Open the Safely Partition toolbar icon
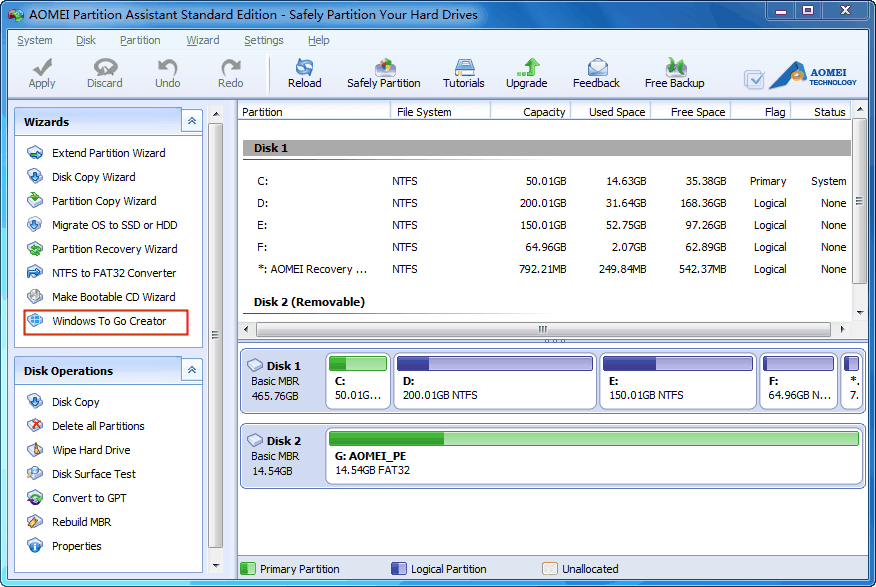The image size is (876, 587). 384,67
